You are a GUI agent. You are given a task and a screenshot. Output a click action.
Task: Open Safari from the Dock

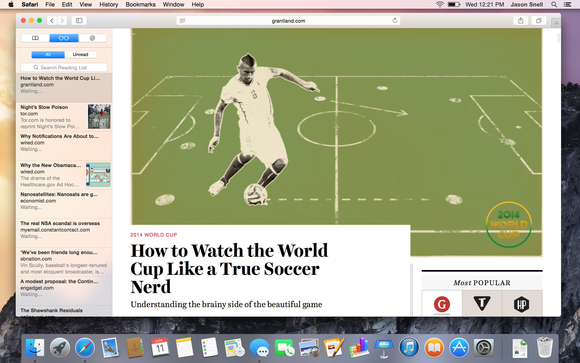[x=85, y=348]
